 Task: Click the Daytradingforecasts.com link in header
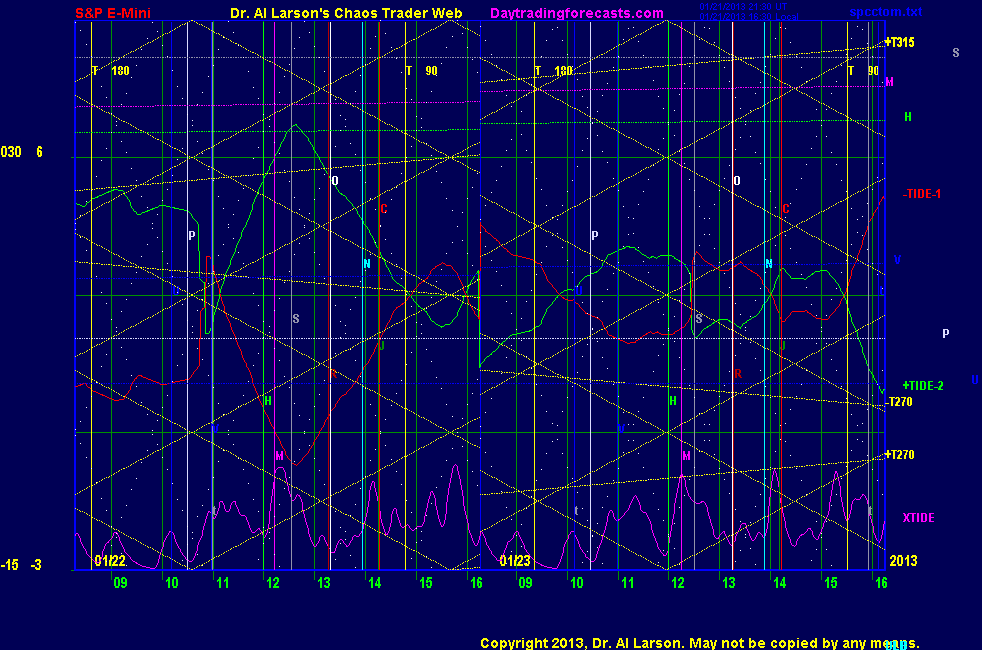coord(576,13)
